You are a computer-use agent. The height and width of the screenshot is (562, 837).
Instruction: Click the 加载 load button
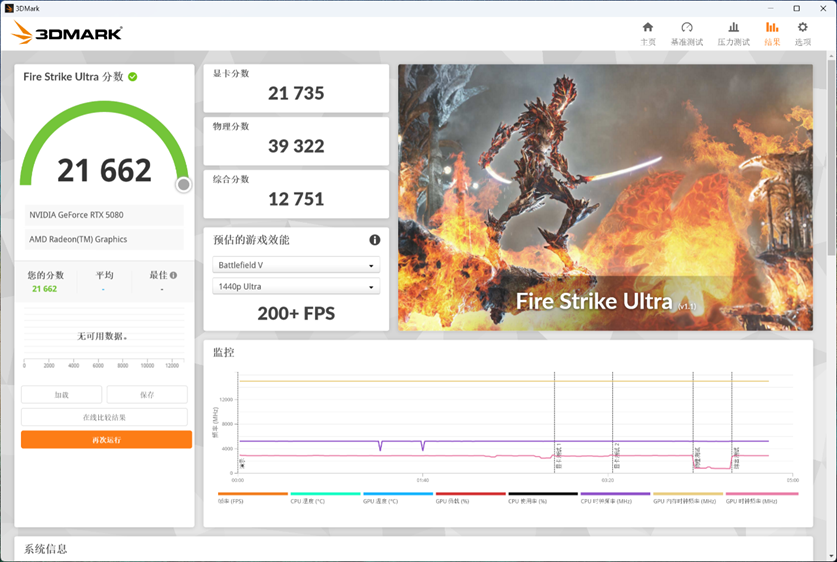pos(61,395)
